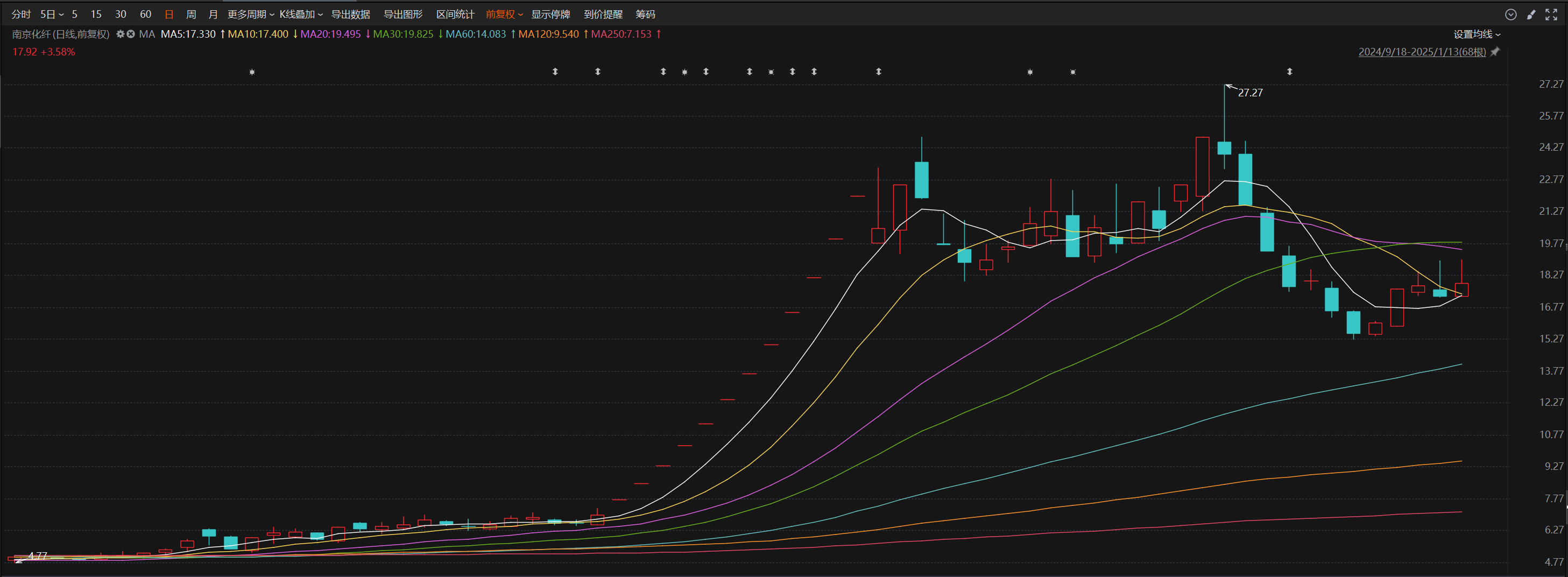The image size is (1568, 577).
Task: Click the 18.27 price-axis label
Action: (x=1551, y=275)
